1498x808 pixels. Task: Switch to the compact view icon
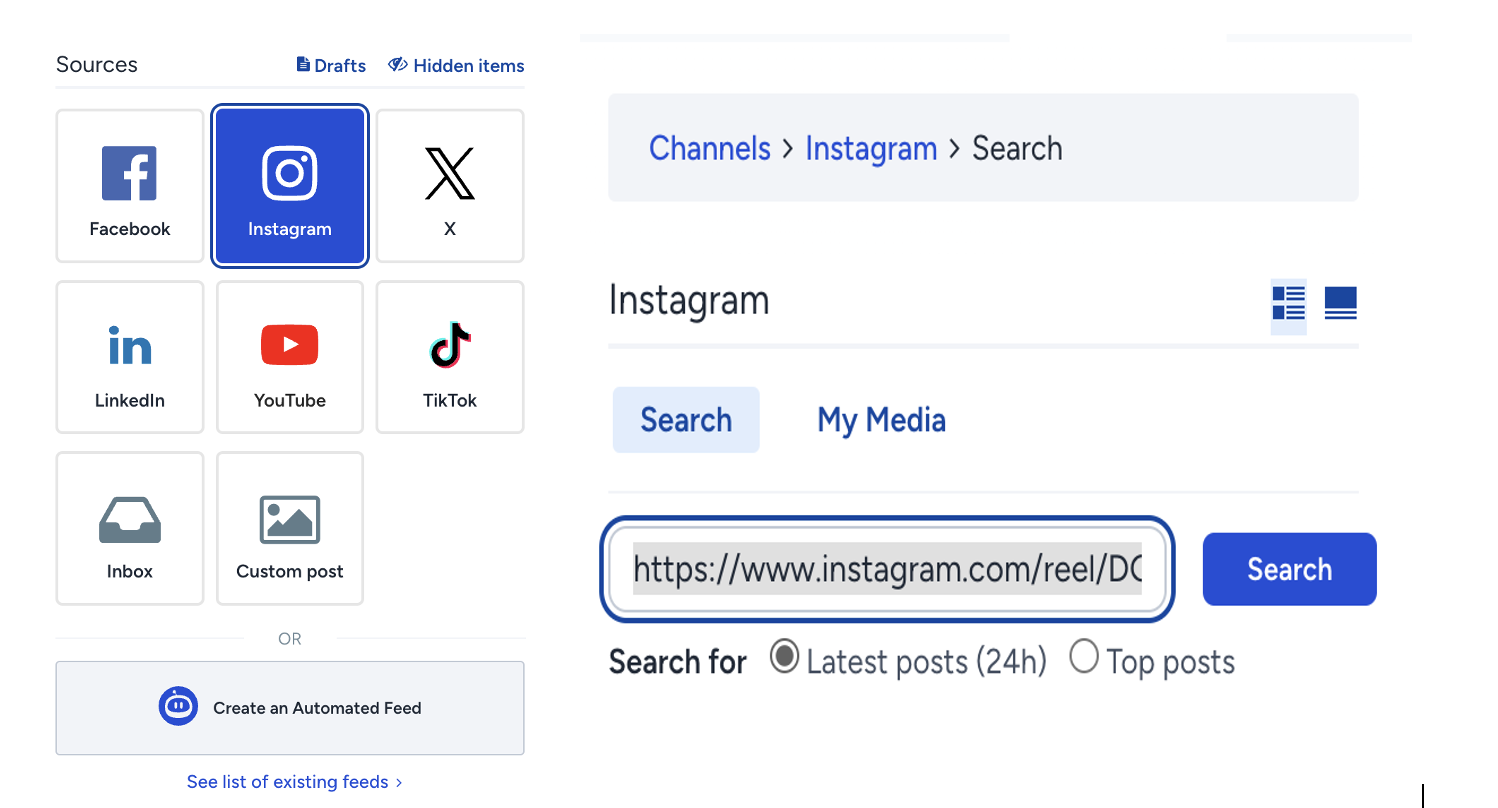point(1341,302)
